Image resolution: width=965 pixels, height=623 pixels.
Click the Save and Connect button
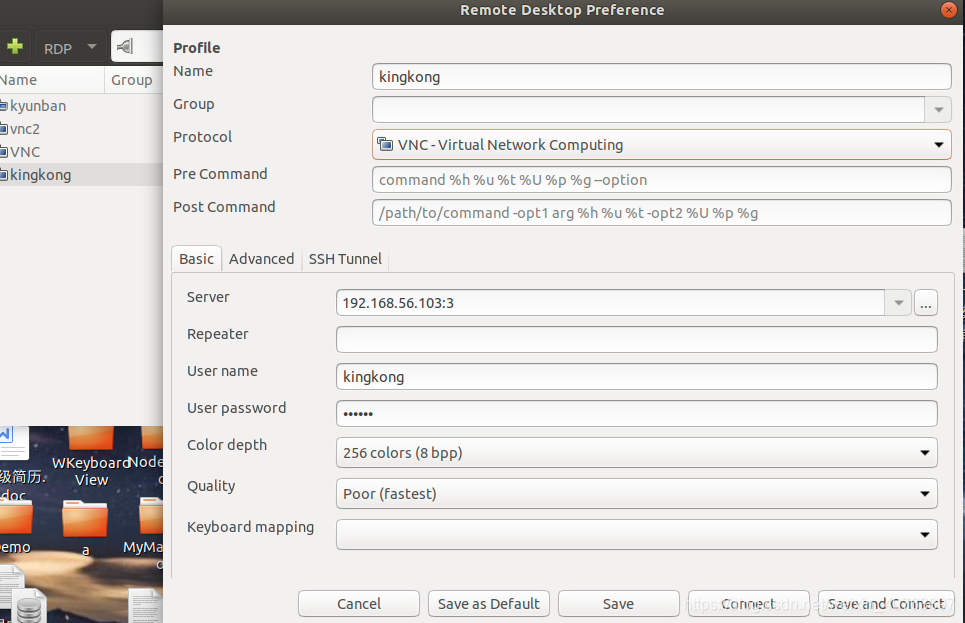(x=886, y=604)
